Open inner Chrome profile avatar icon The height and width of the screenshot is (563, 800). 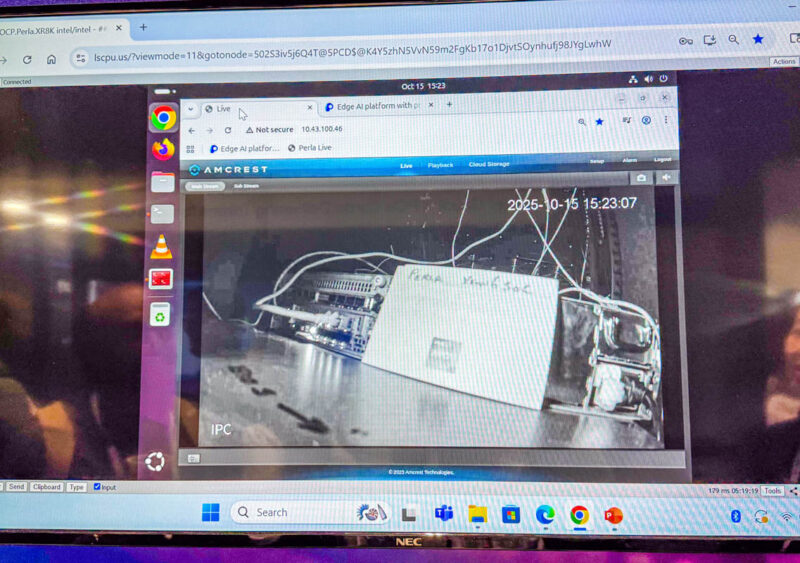[646, 120]
